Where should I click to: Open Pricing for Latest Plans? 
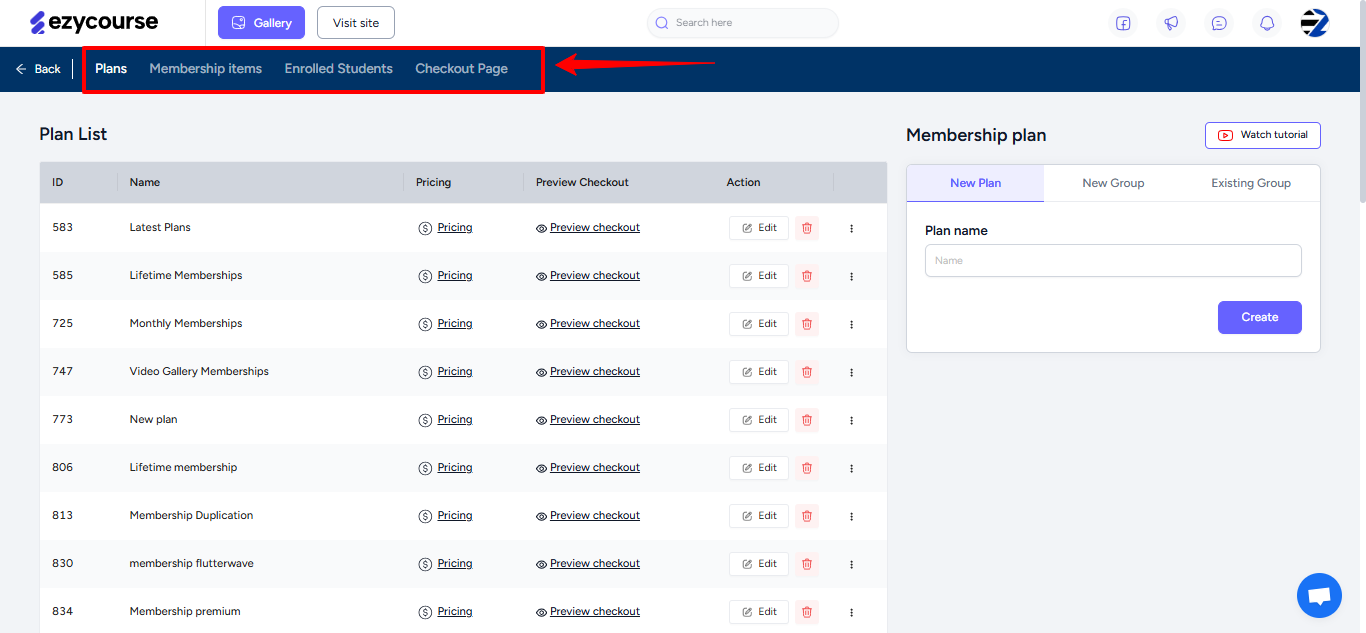tap(446, 228)
